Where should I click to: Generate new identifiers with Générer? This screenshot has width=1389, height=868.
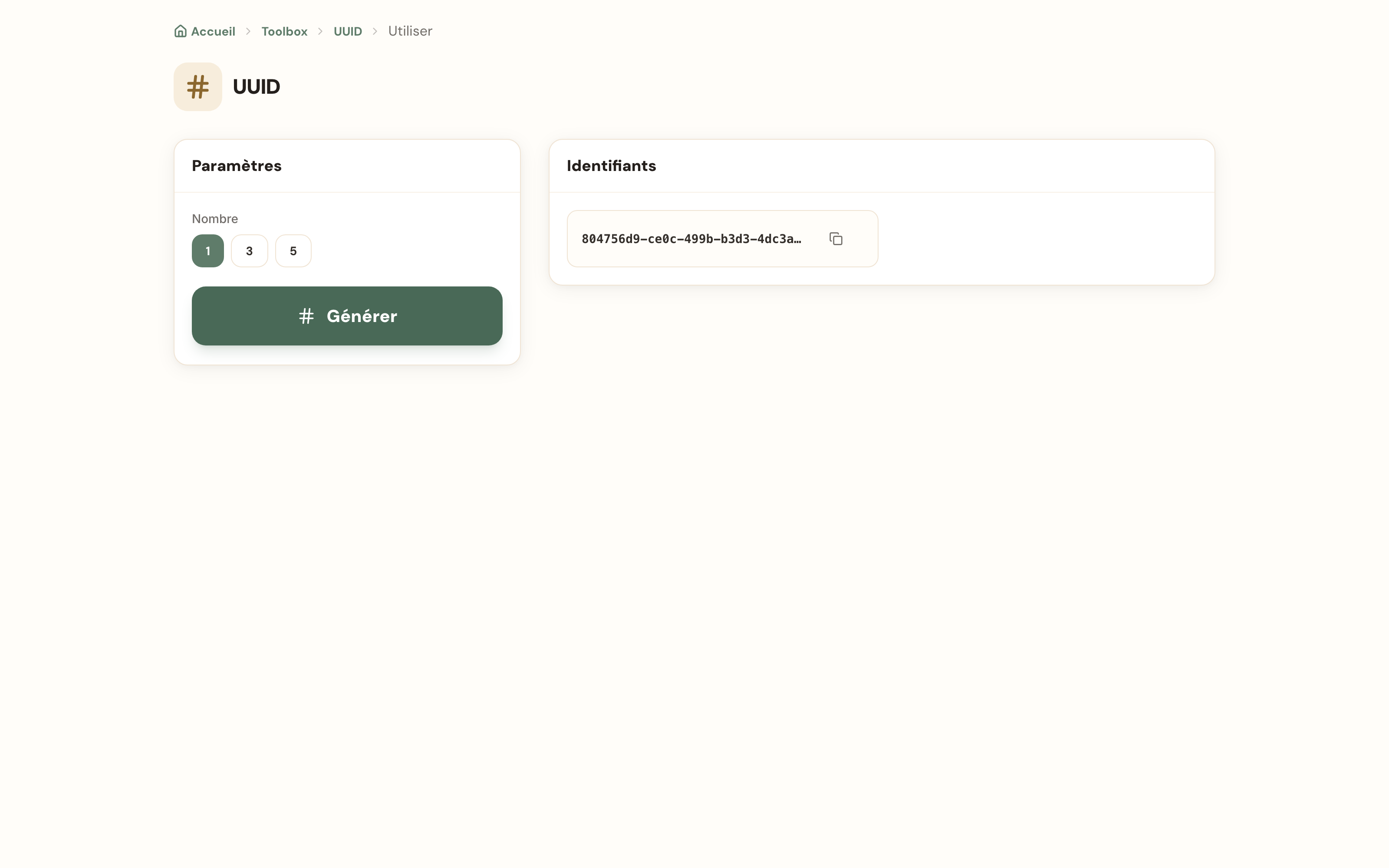pos(347,316)
